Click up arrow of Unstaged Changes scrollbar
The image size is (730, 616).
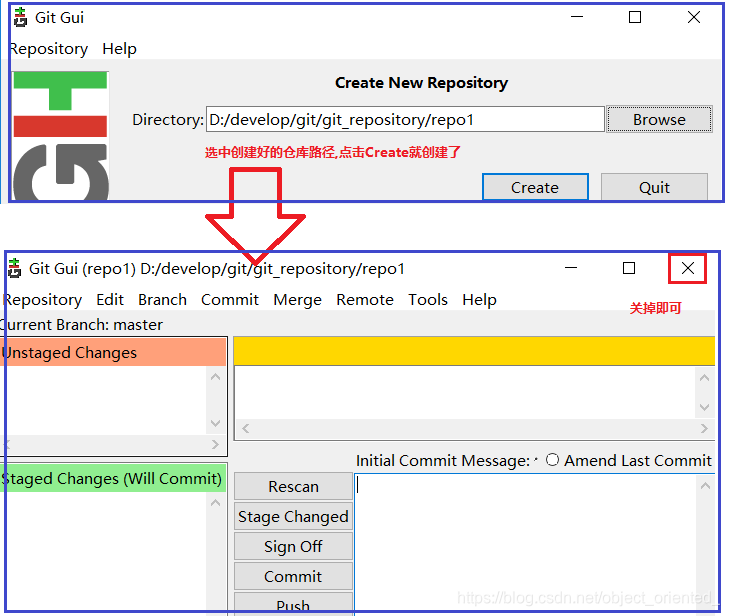[215, 377]
